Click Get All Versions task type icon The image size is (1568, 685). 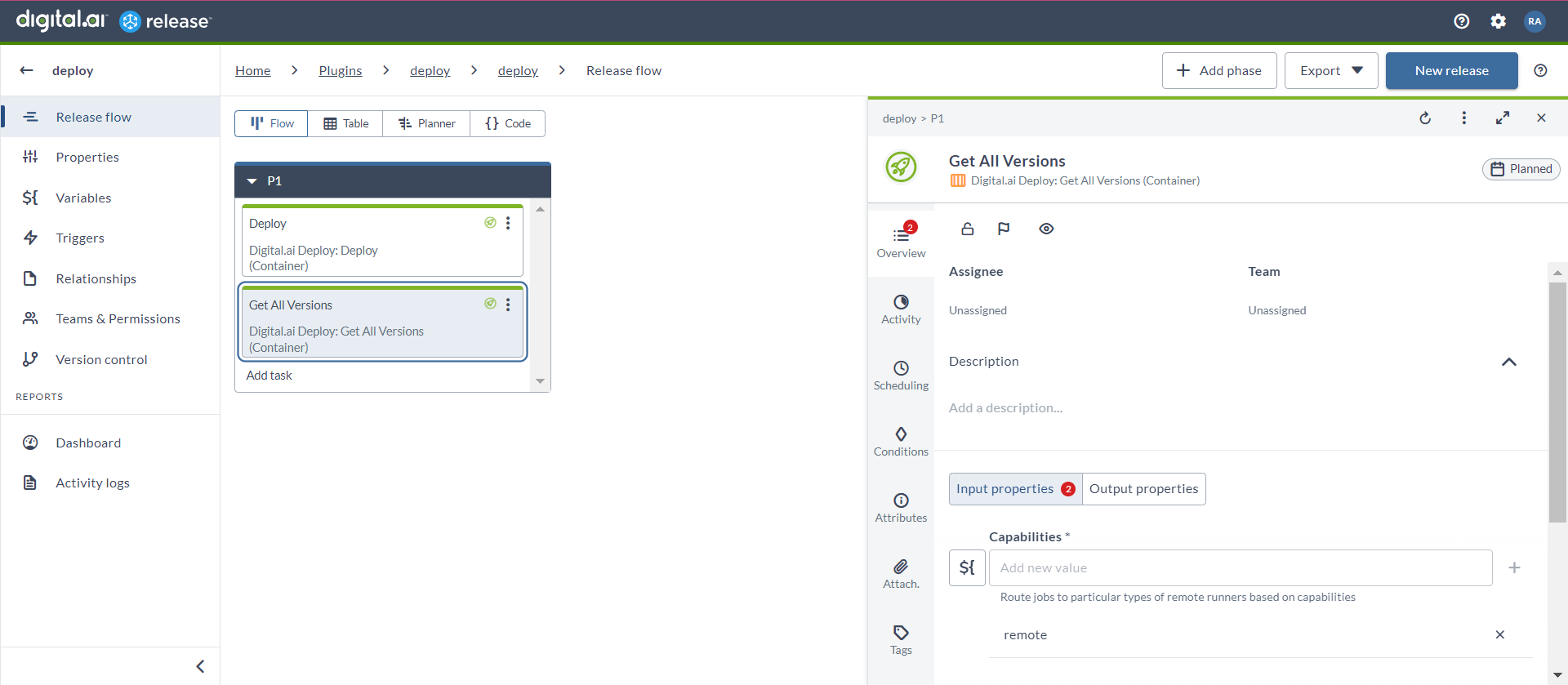(x=490, y=304)
